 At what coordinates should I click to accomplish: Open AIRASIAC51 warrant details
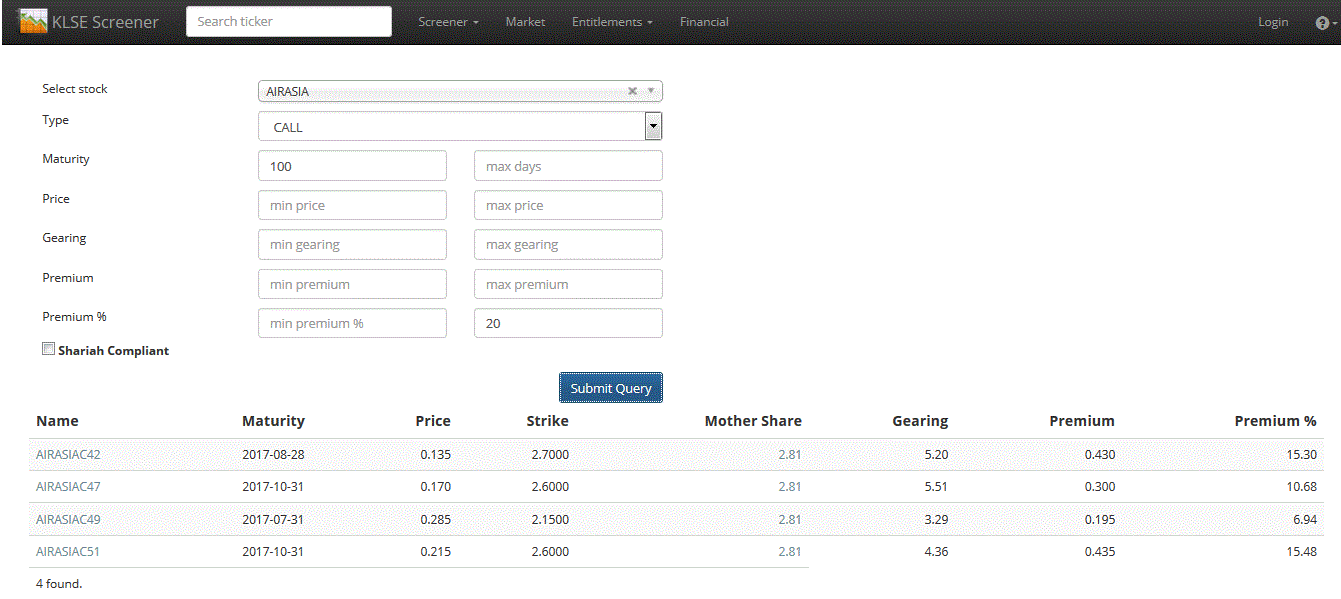67,551
